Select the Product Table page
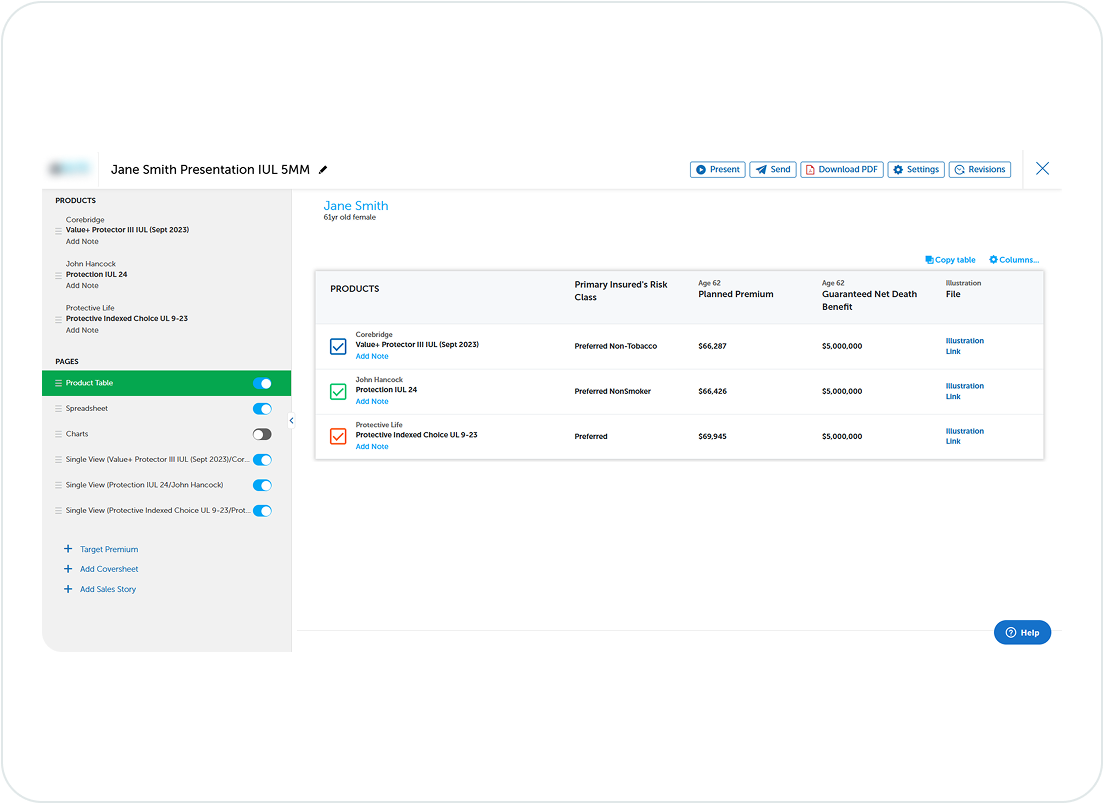Viewport: 1103px width, 803px height. (x=167, y=383)
